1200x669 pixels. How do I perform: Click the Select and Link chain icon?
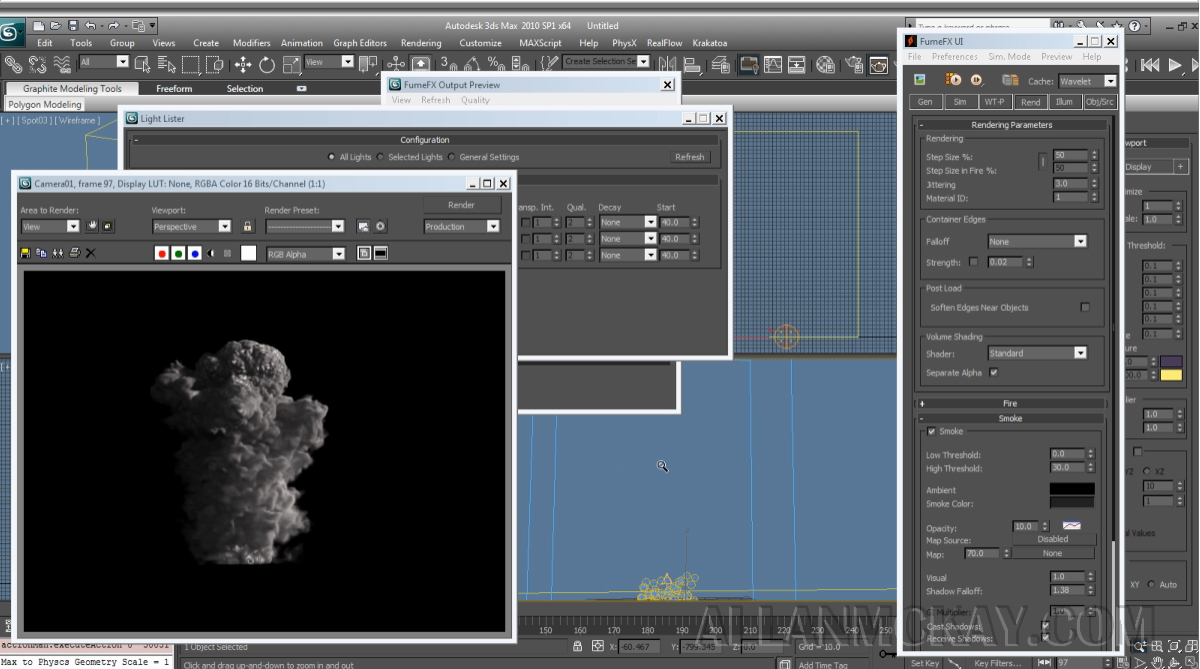12,64
